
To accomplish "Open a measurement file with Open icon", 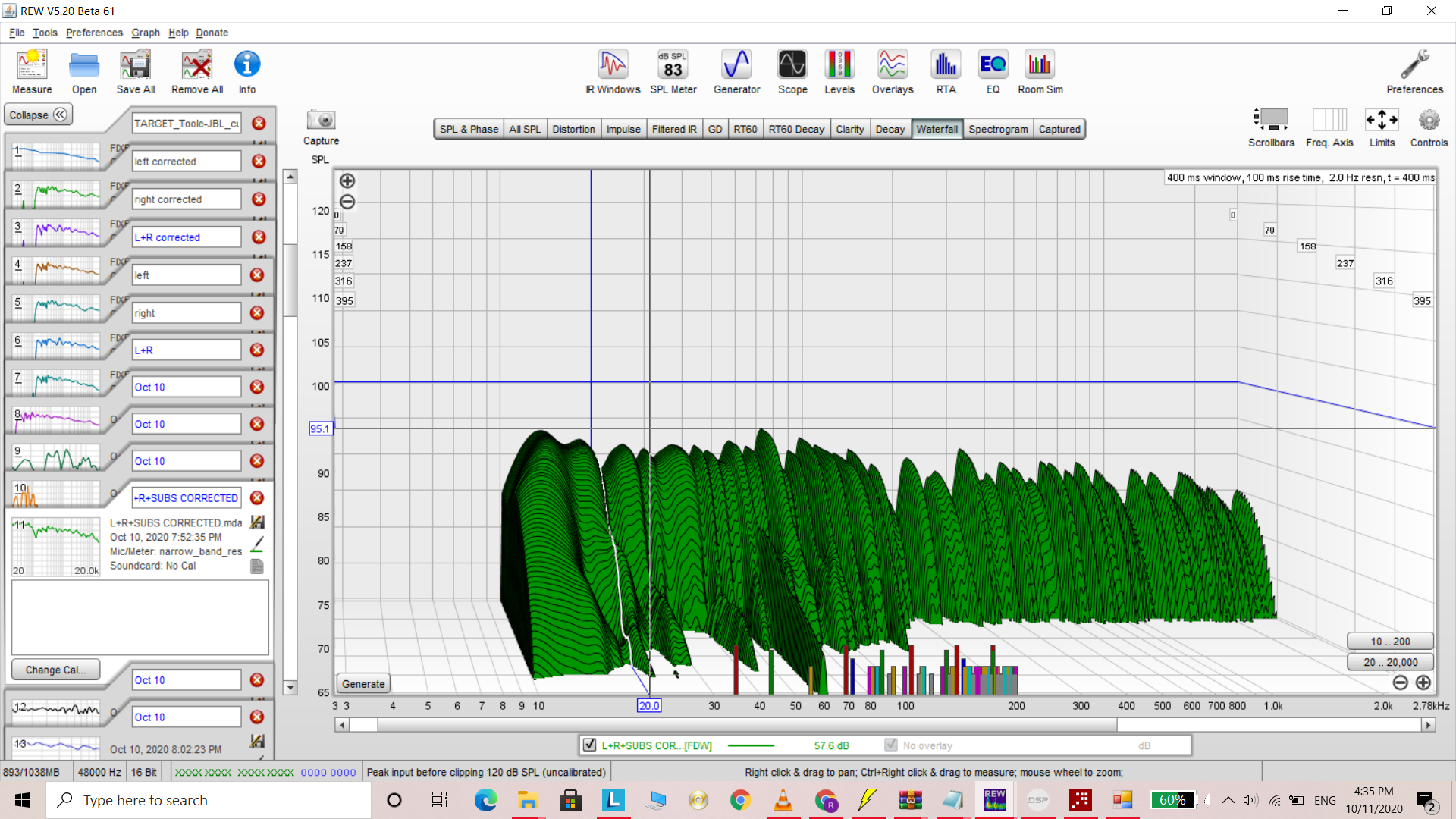I will coord(84,72).
